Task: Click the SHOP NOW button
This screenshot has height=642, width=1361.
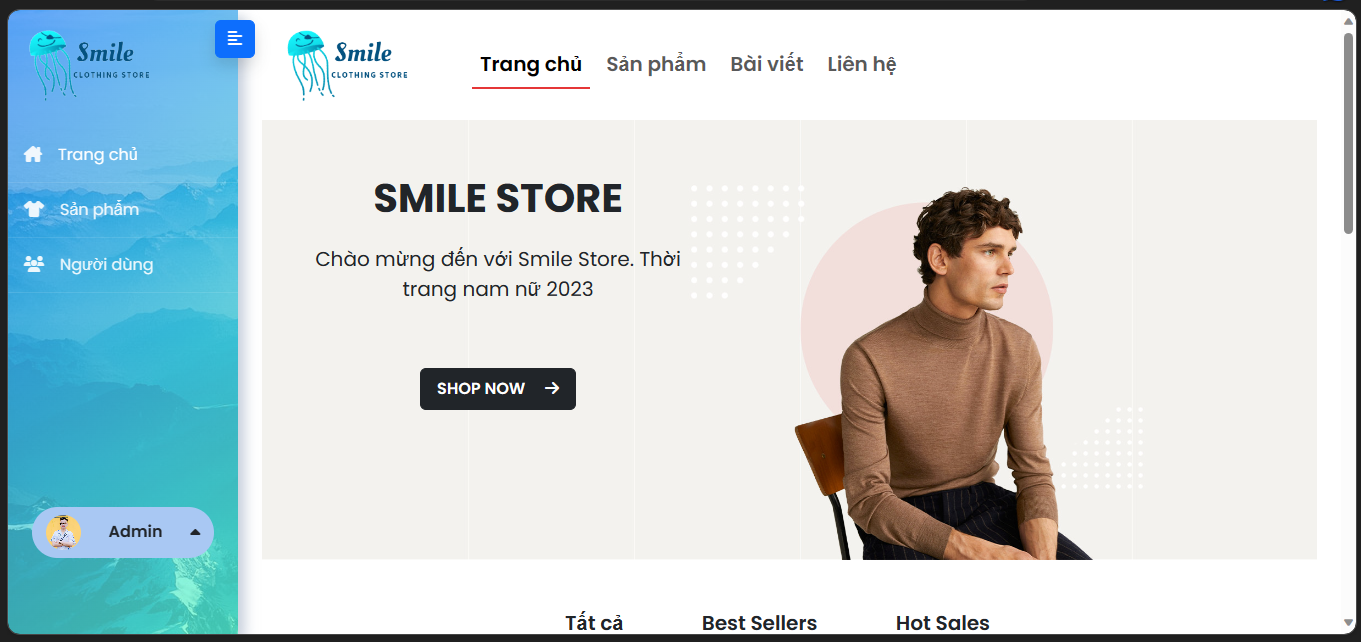Action: coord(498,389)
